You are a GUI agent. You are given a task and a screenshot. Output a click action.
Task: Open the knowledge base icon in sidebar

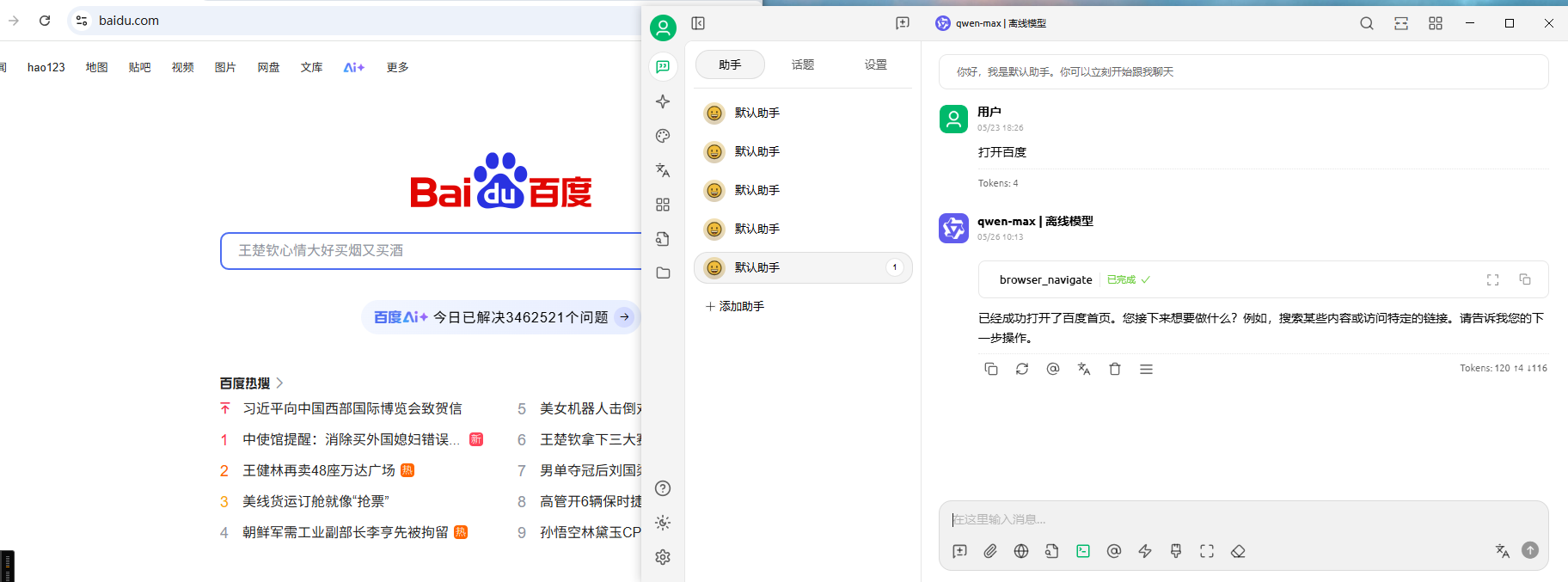click(663, 239)
